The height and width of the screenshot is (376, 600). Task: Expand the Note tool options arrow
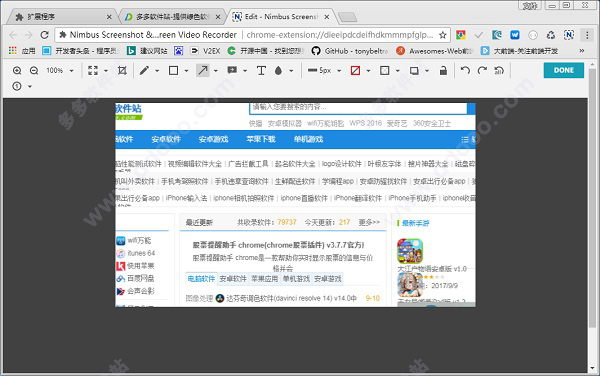pyautogui.click(x=245, y=71)
